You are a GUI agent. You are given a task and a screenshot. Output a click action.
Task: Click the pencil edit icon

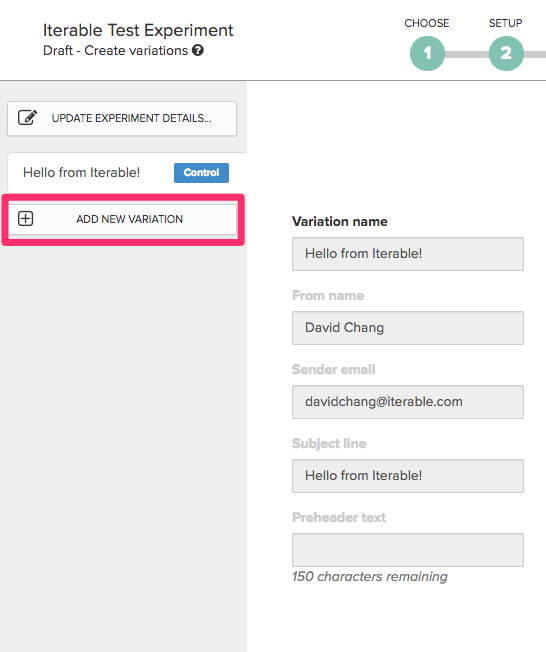pyautogui.click(x=27, y=118)
